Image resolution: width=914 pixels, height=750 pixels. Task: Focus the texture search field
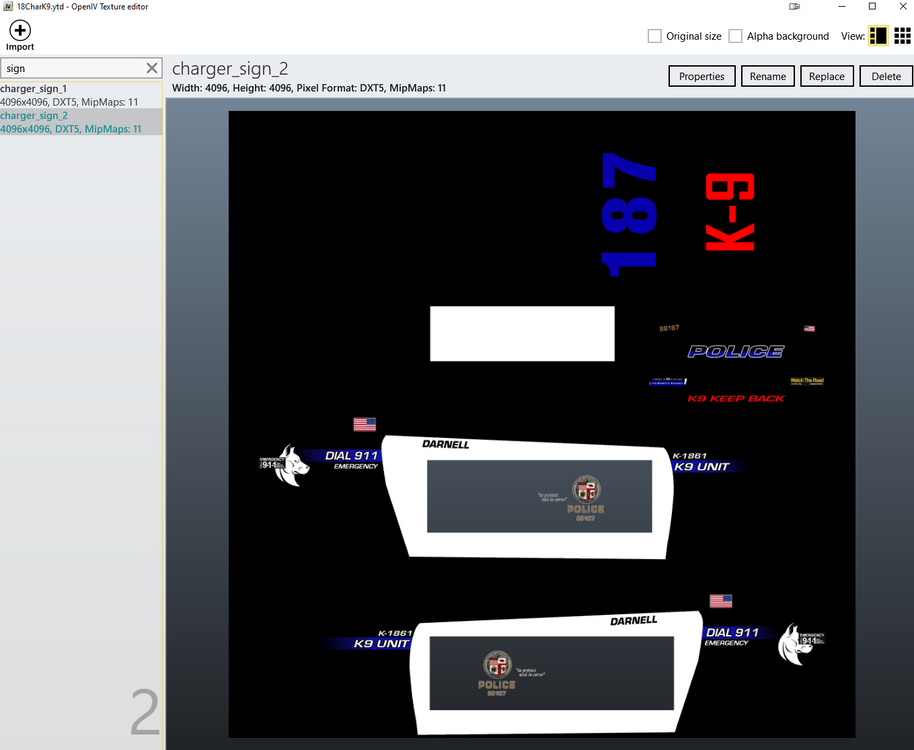(72, 68)
